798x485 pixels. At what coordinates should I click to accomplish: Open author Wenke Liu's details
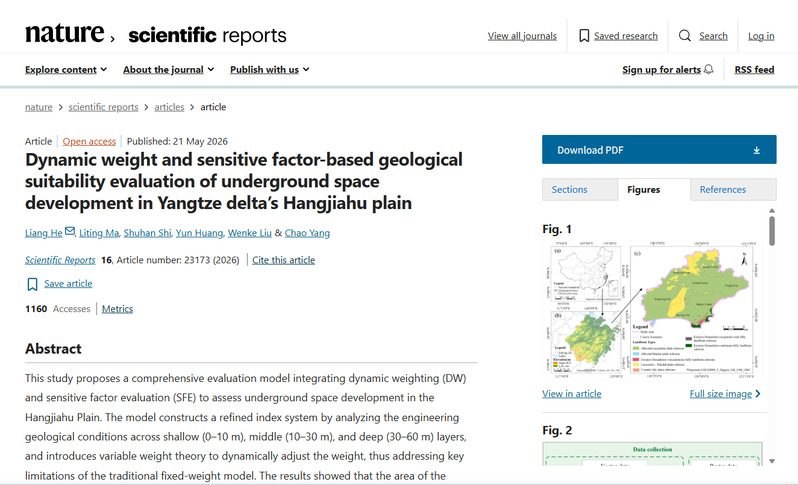(249, 233)
